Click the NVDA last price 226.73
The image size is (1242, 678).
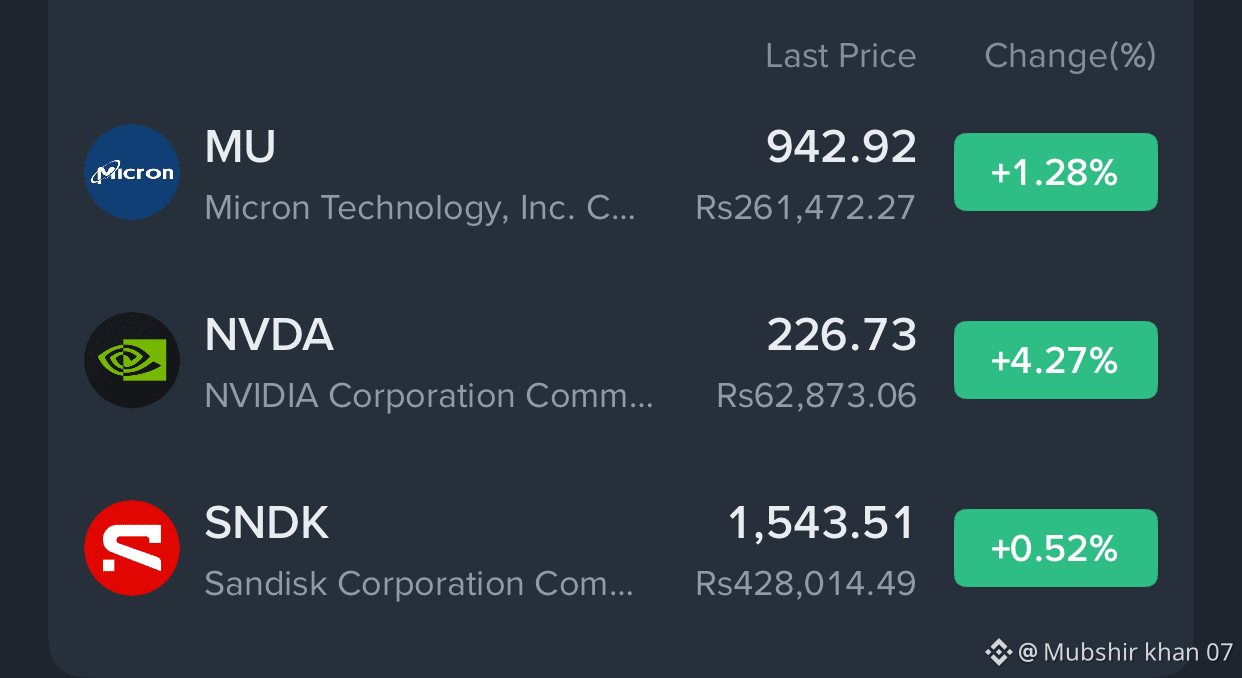tap(841, 336)
